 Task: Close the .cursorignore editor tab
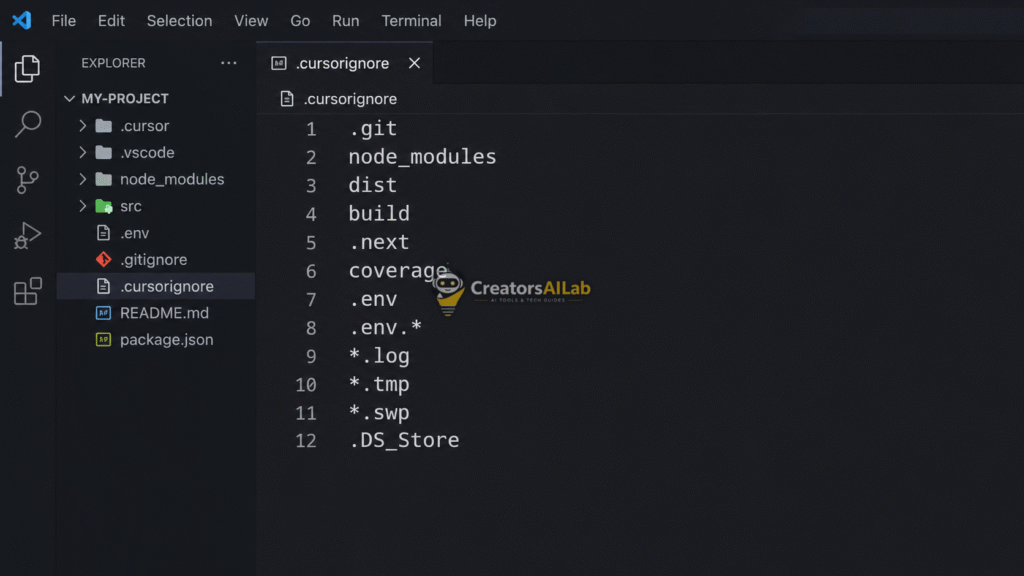(x=414, y=63)
